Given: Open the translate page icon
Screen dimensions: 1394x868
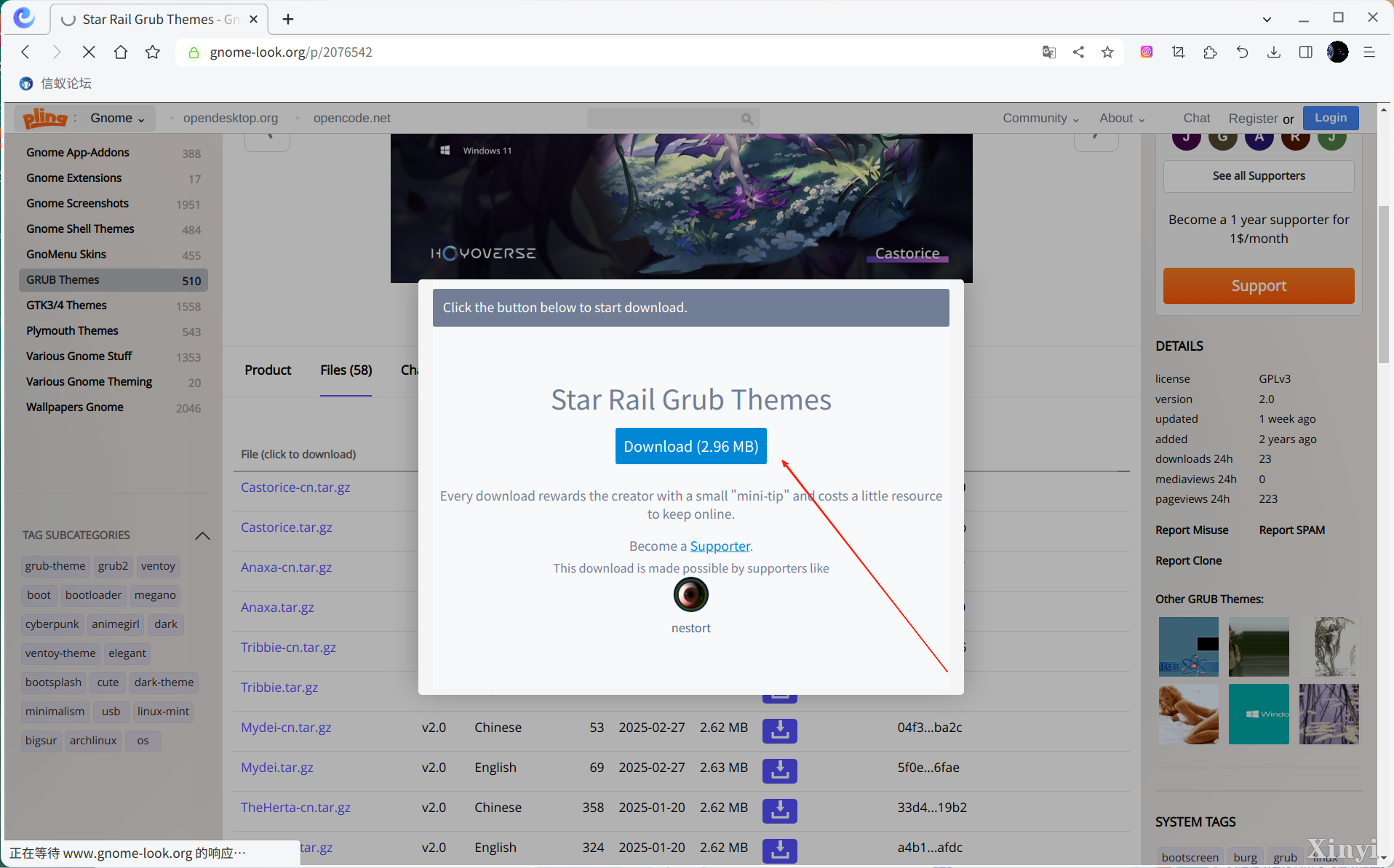Looking at the screenshot, I should (1049, 52).
